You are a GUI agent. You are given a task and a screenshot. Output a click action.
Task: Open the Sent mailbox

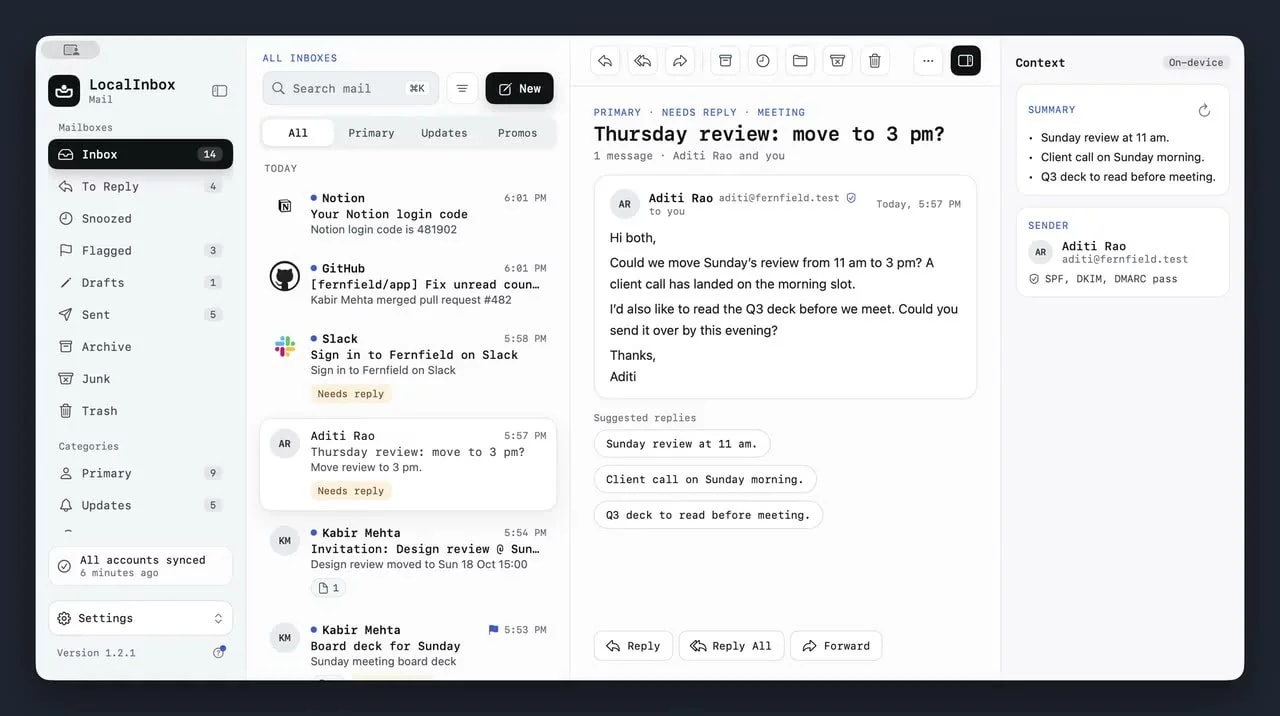pos(140,314)
